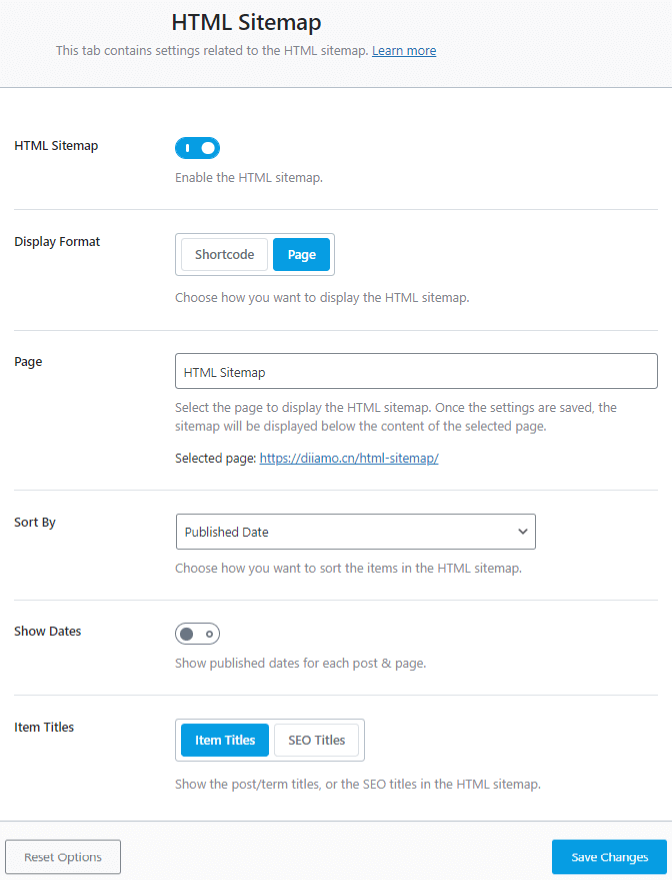Enable the Show Dates toggle
The image size is (672, 880).
pyautogui.click(x=197, y=634)
